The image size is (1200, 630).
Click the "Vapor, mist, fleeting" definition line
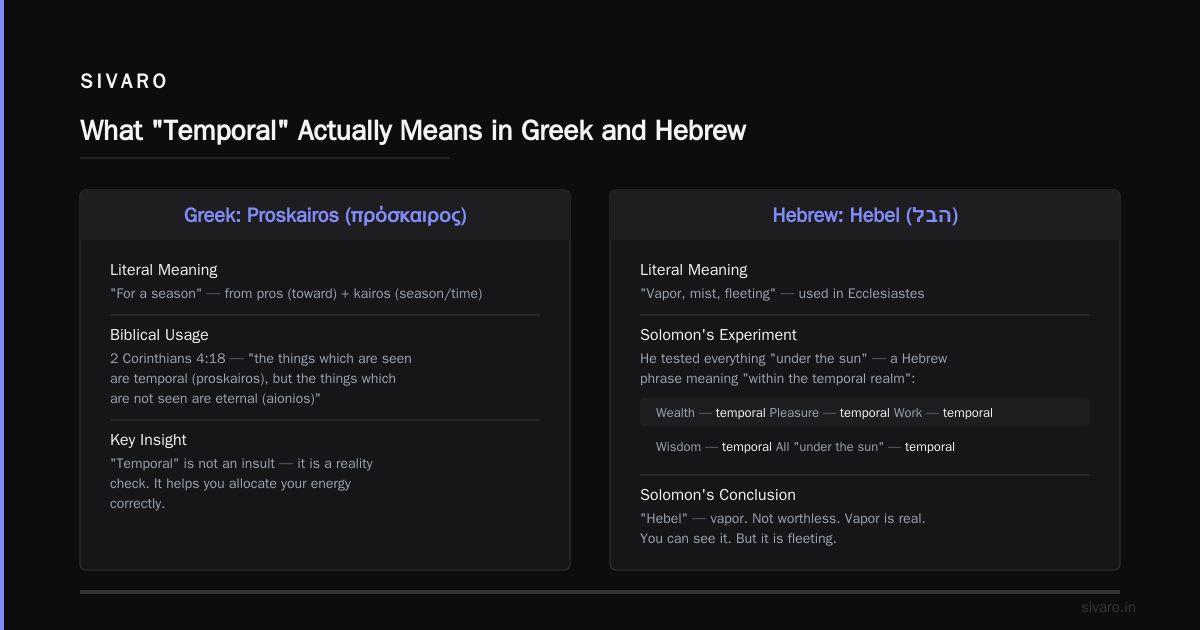(x=782, y=294)
